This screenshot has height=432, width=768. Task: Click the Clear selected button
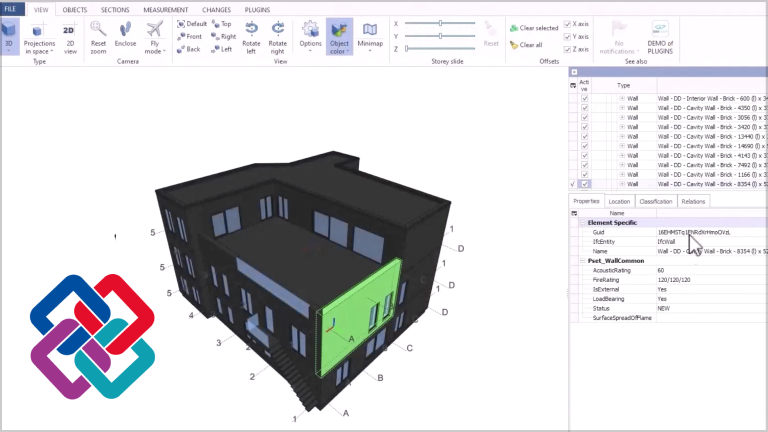[534, 28]
